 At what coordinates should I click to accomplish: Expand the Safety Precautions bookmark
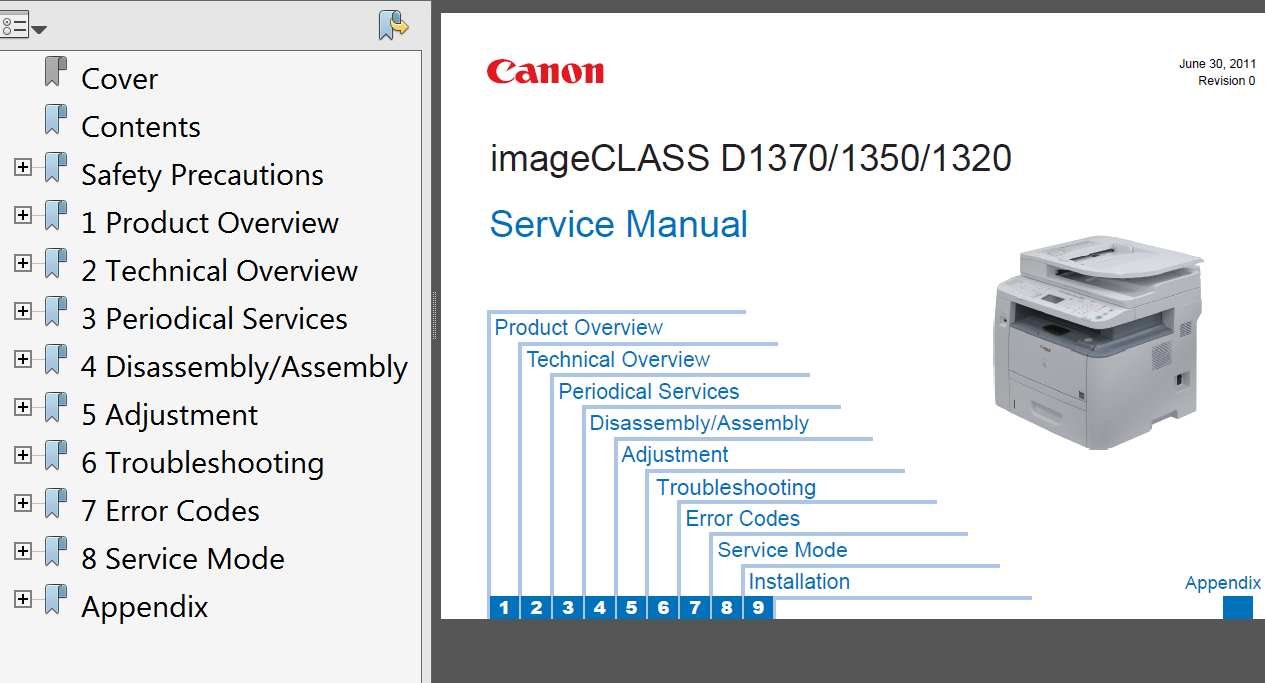point(23,167)
